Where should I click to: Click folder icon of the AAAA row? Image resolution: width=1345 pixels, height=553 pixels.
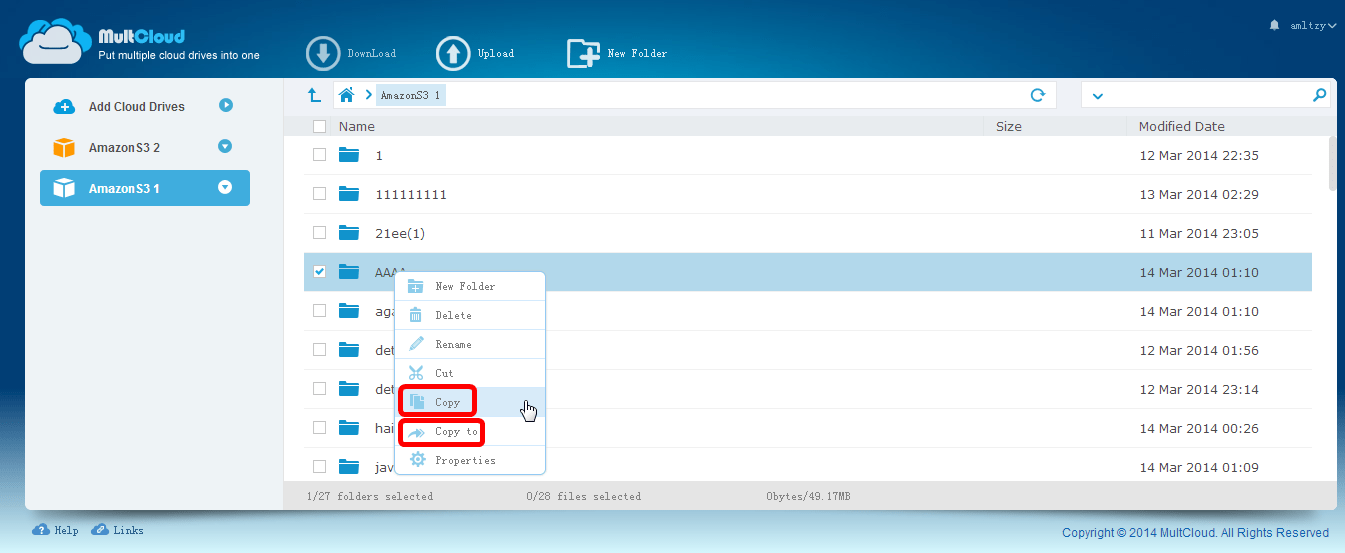[348, 272]
